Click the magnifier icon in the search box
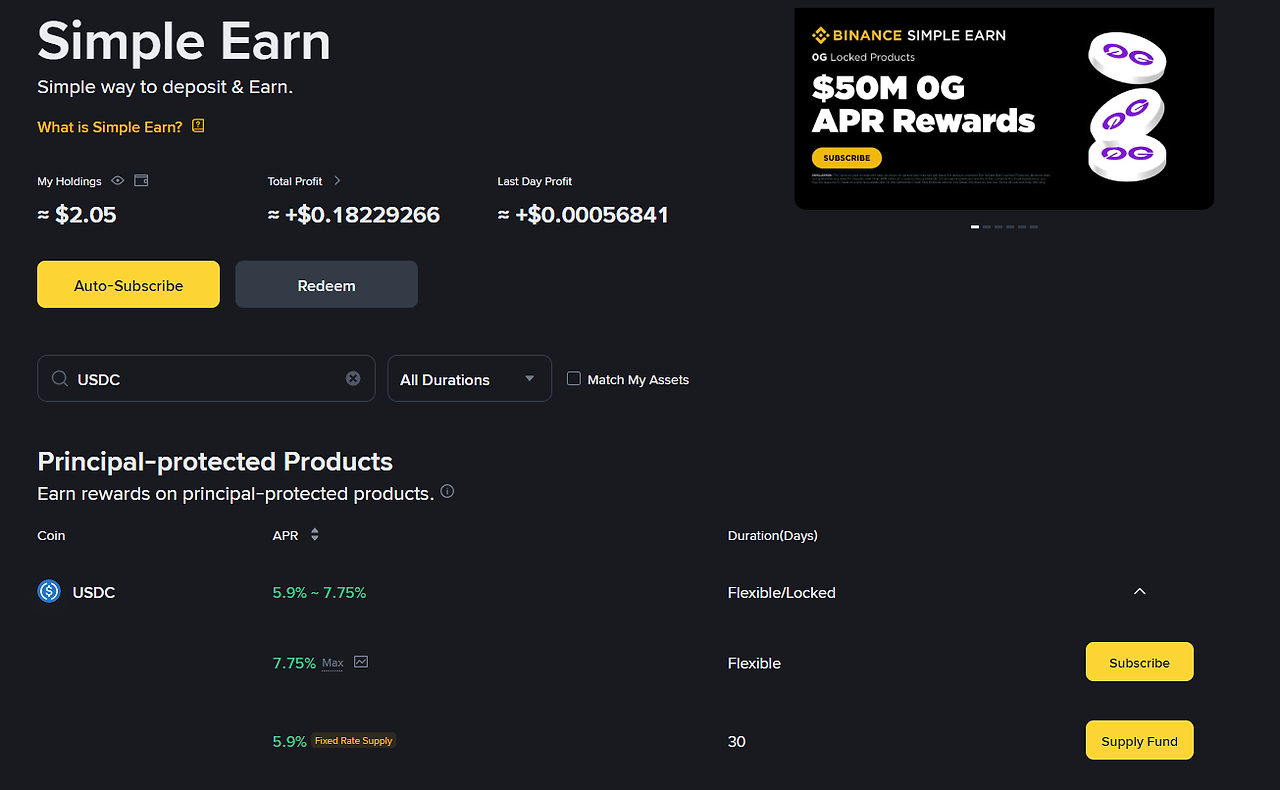1280x790 pixels. (60, 379)
